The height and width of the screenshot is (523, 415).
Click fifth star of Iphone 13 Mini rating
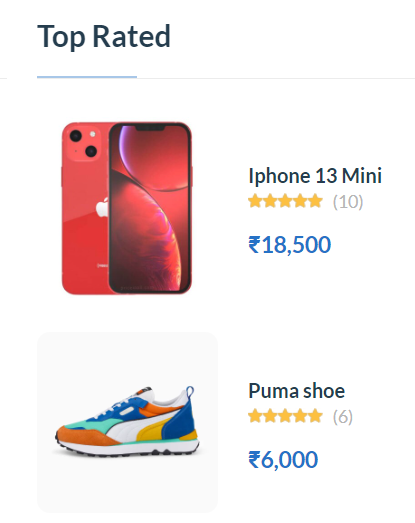(316, 201)
